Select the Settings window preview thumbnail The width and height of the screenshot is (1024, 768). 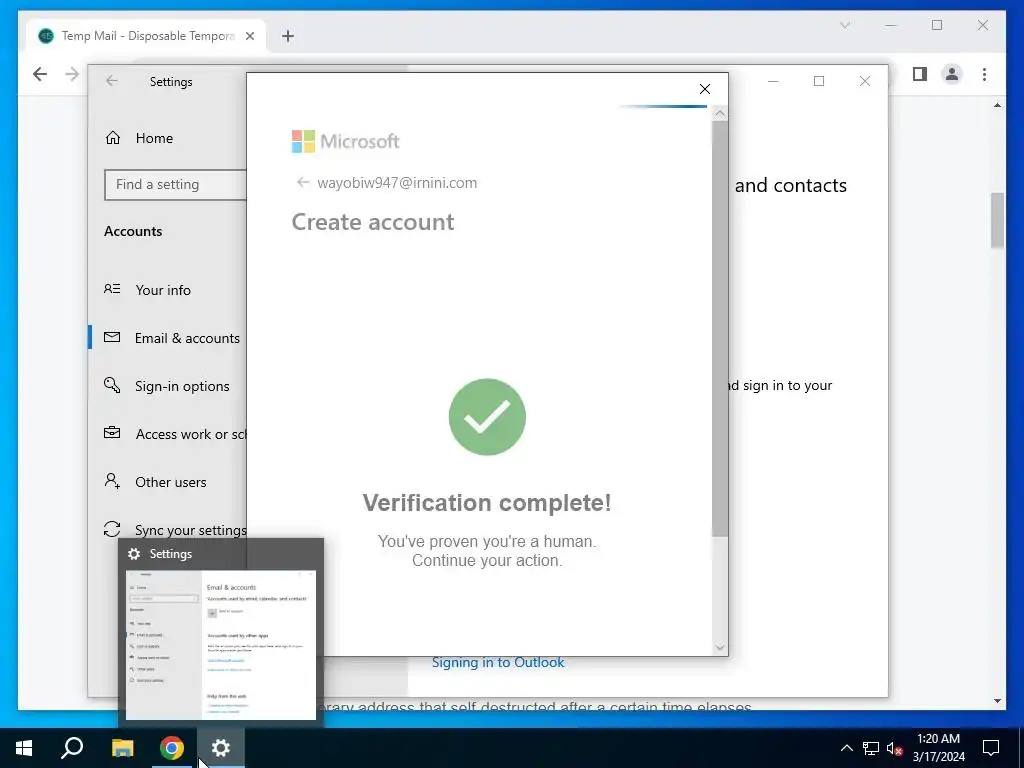tap(221, 645)
